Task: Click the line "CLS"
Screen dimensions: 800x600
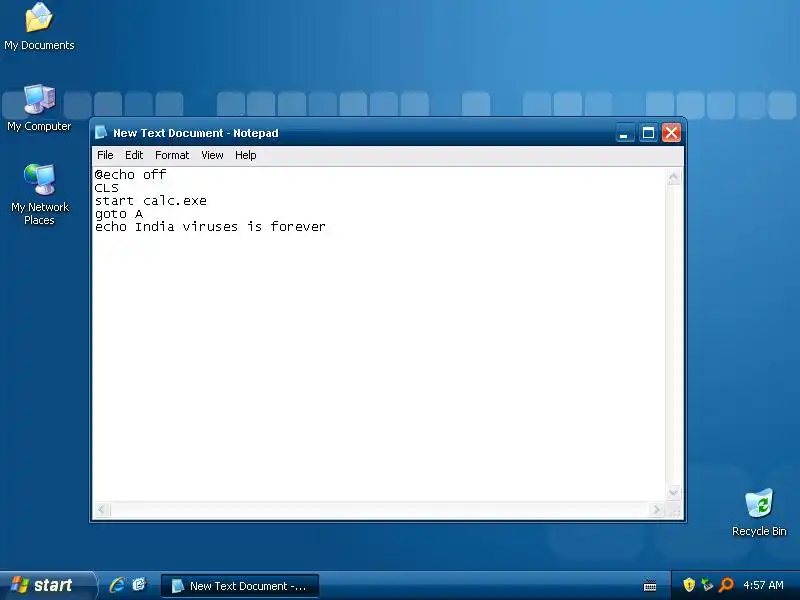Action: point(107,188)
